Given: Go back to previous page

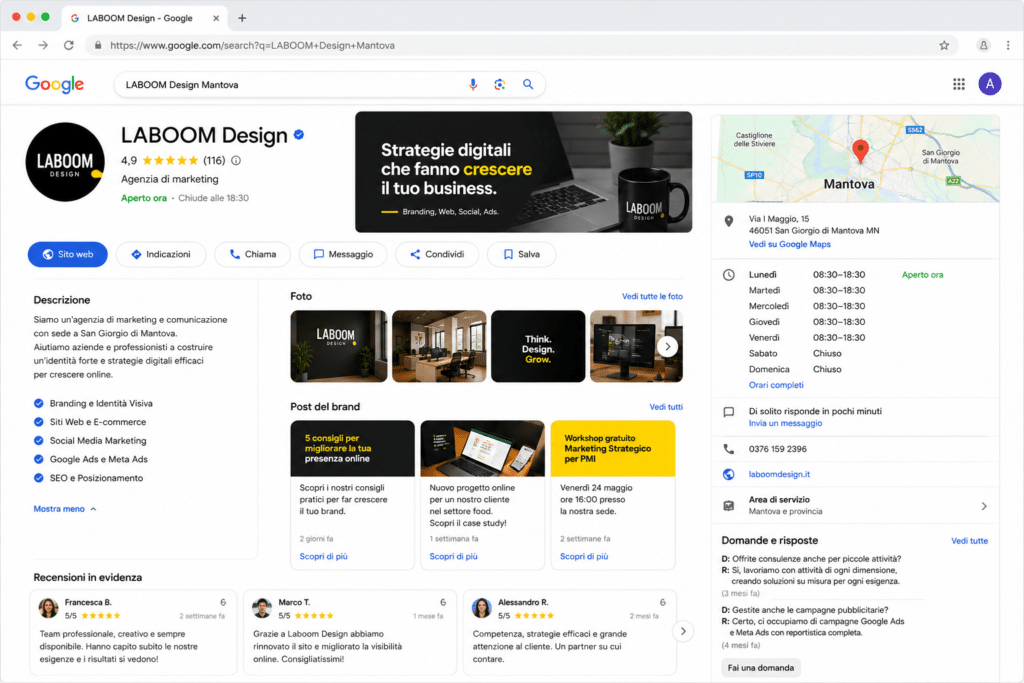Looking at the screenshot, I should coord(17,45).
